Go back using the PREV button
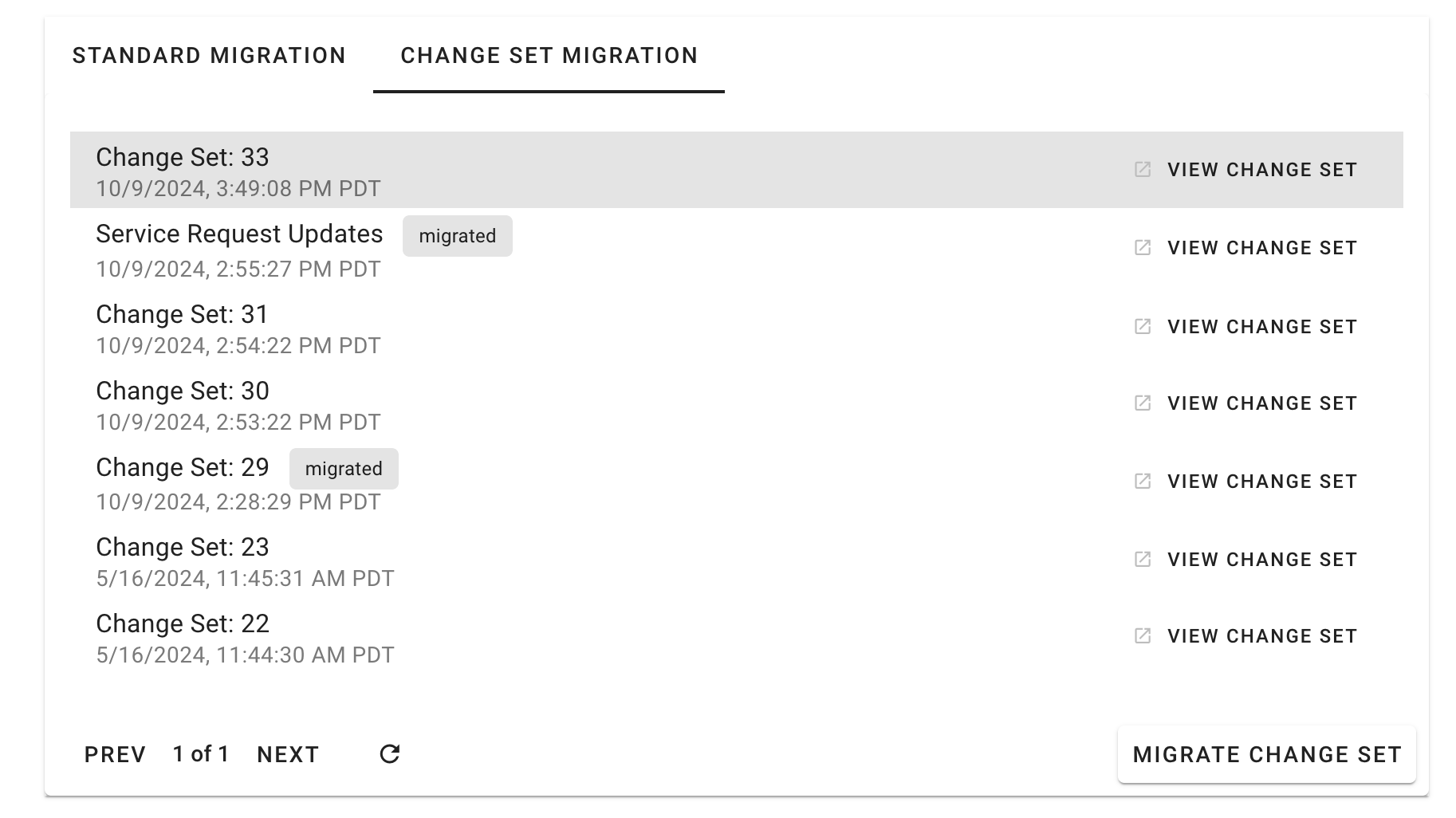 pos(115,755)
